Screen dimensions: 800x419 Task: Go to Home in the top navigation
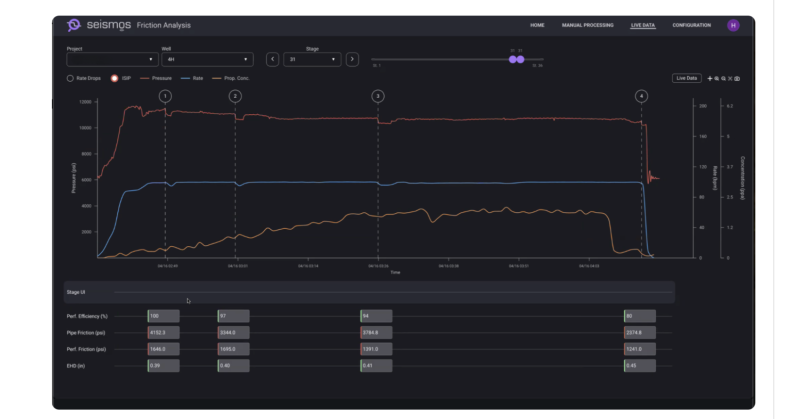point(537,25)
